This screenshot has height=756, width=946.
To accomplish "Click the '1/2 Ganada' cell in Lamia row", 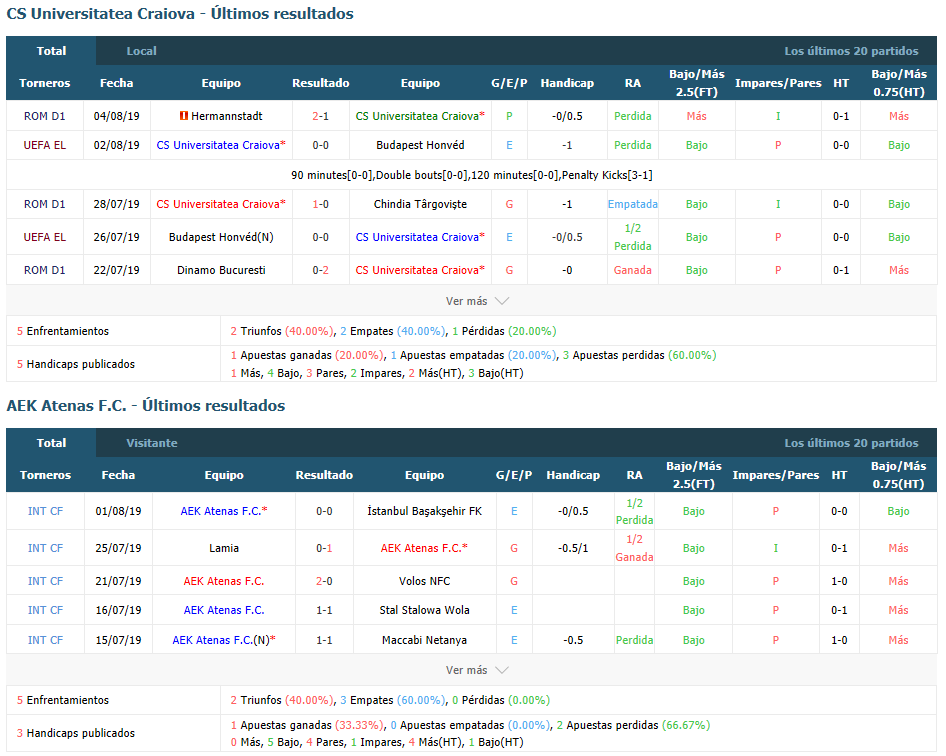I will click(634, 548).
